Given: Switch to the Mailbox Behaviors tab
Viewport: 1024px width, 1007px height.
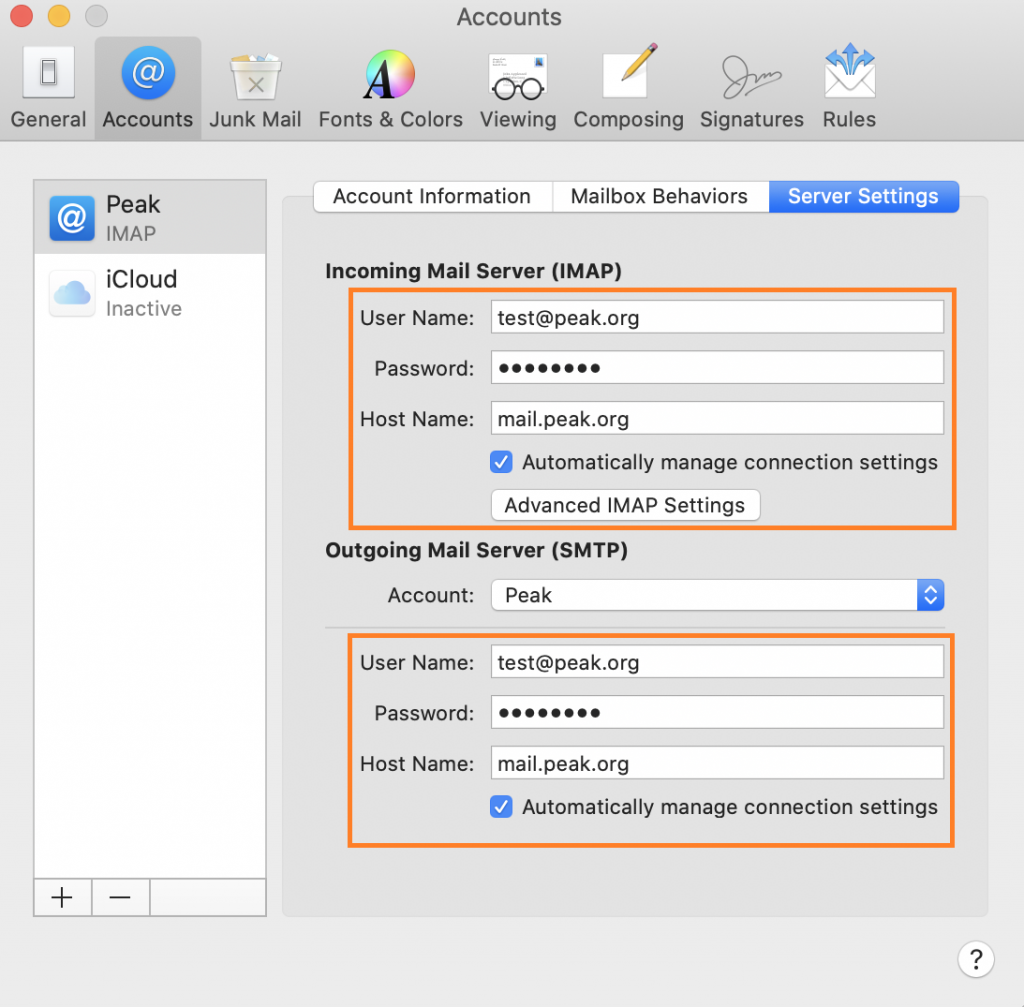Looking at the screenshot, I should pyautogui.click(x=659, y=196).
